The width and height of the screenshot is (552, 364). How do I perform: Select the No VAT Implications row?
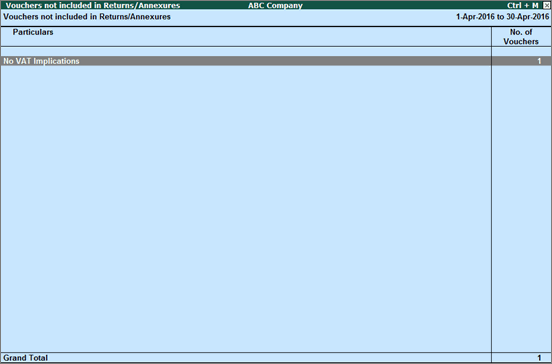pos(276,61)
